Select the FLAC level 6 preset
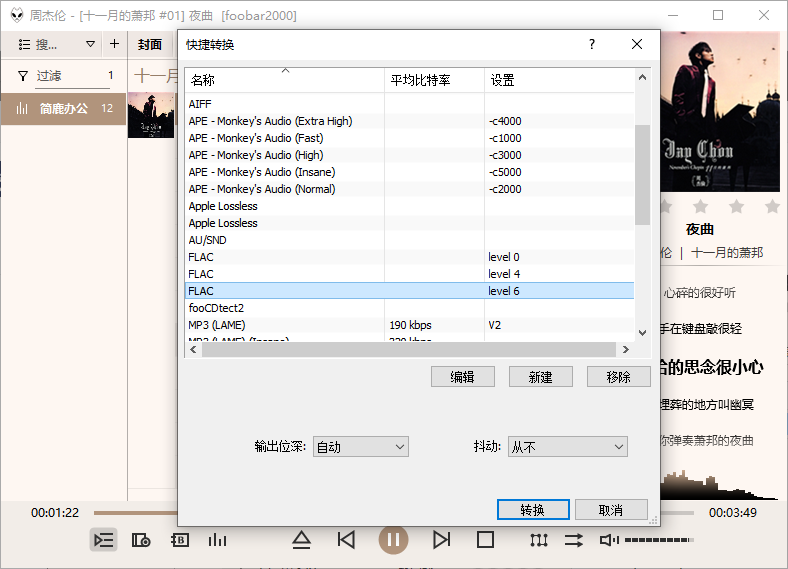This screenshot has width=788, height=569. click(x=410, y=291)
